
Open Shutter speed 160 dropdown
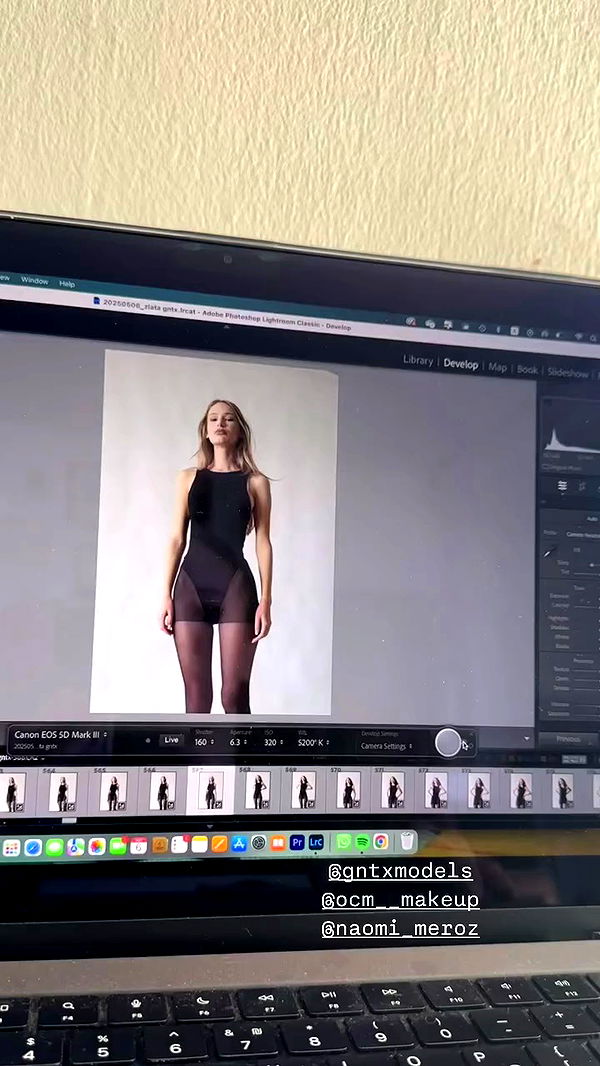pyautogui.click(x=204, y=742)
